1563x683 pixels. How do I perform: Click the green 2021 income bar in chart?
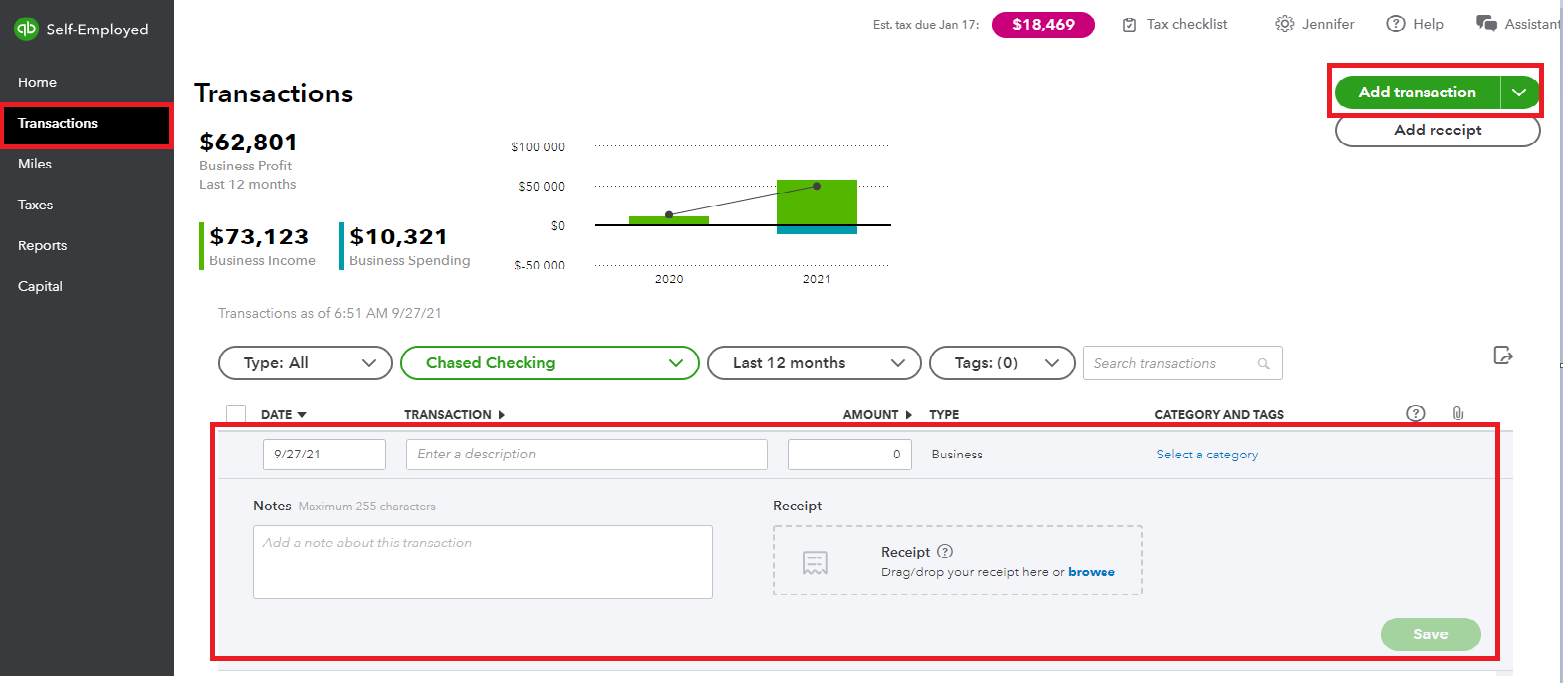click(x=817, y=202)
